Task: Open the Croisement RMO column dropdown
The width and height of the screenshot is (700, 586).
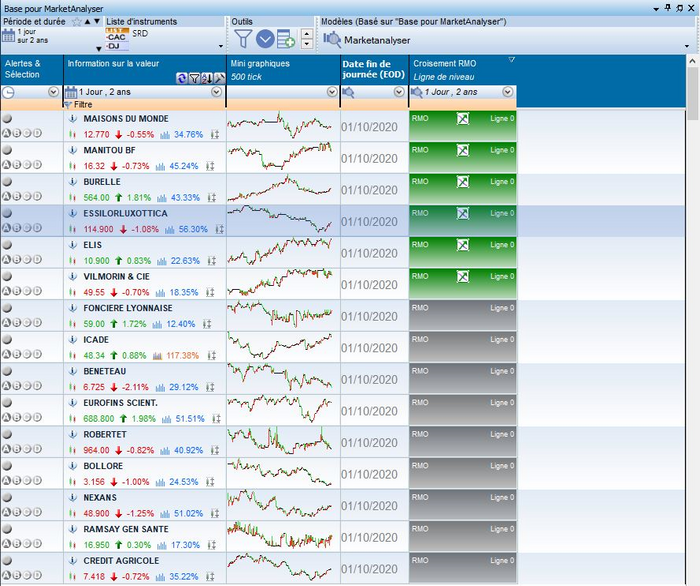Action: coord(507,92)
